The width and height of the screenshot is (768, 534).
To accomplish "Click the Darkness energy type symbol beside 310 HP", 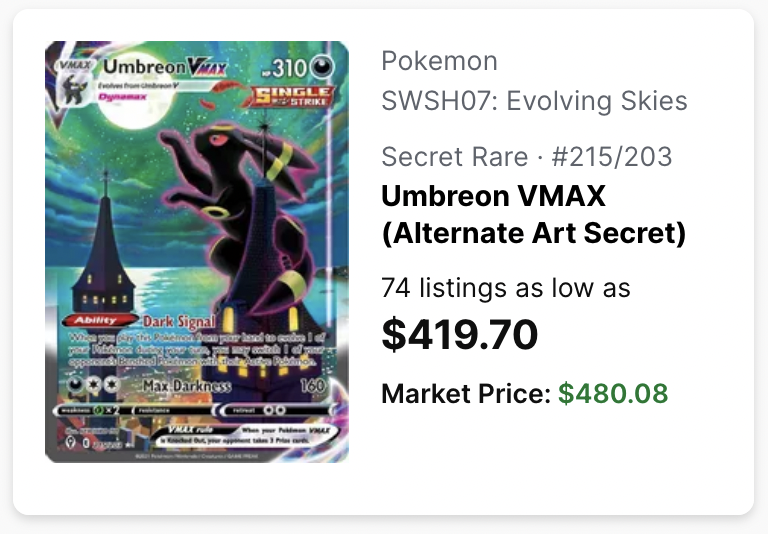I will click(x=322, y=67).
